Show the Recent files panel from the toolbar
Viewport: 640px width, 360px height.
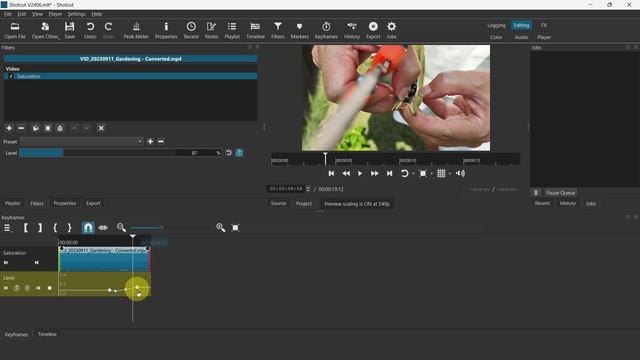[191, 31]
